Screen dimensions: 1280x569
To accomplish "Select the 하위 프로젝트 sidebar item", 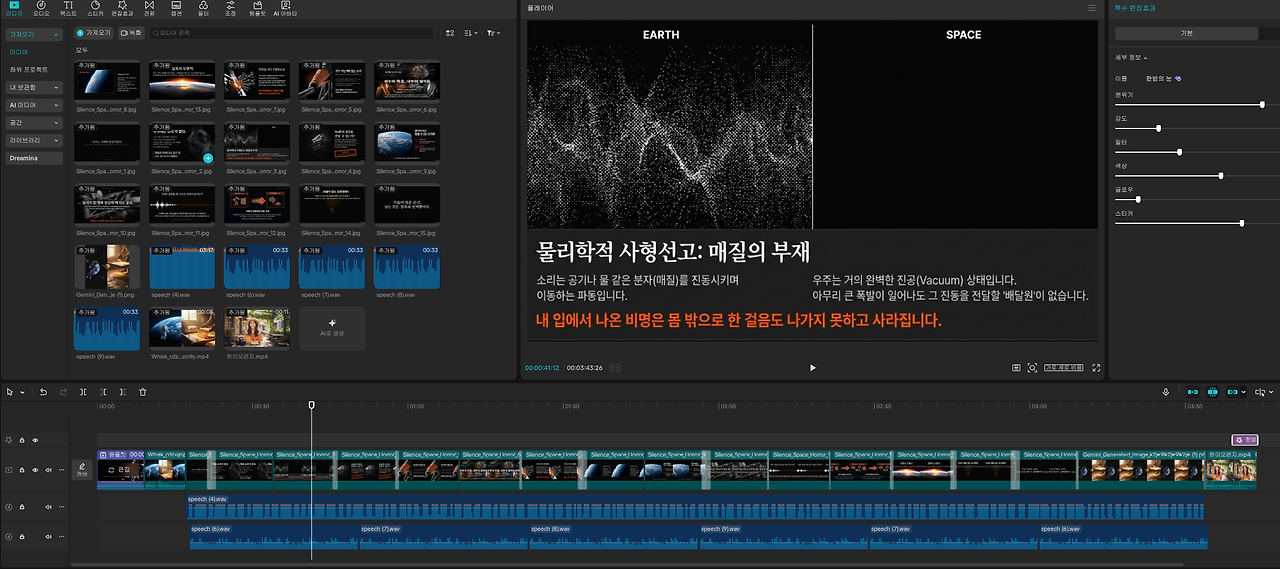I will pyautogui.click(x=28, y=69).
